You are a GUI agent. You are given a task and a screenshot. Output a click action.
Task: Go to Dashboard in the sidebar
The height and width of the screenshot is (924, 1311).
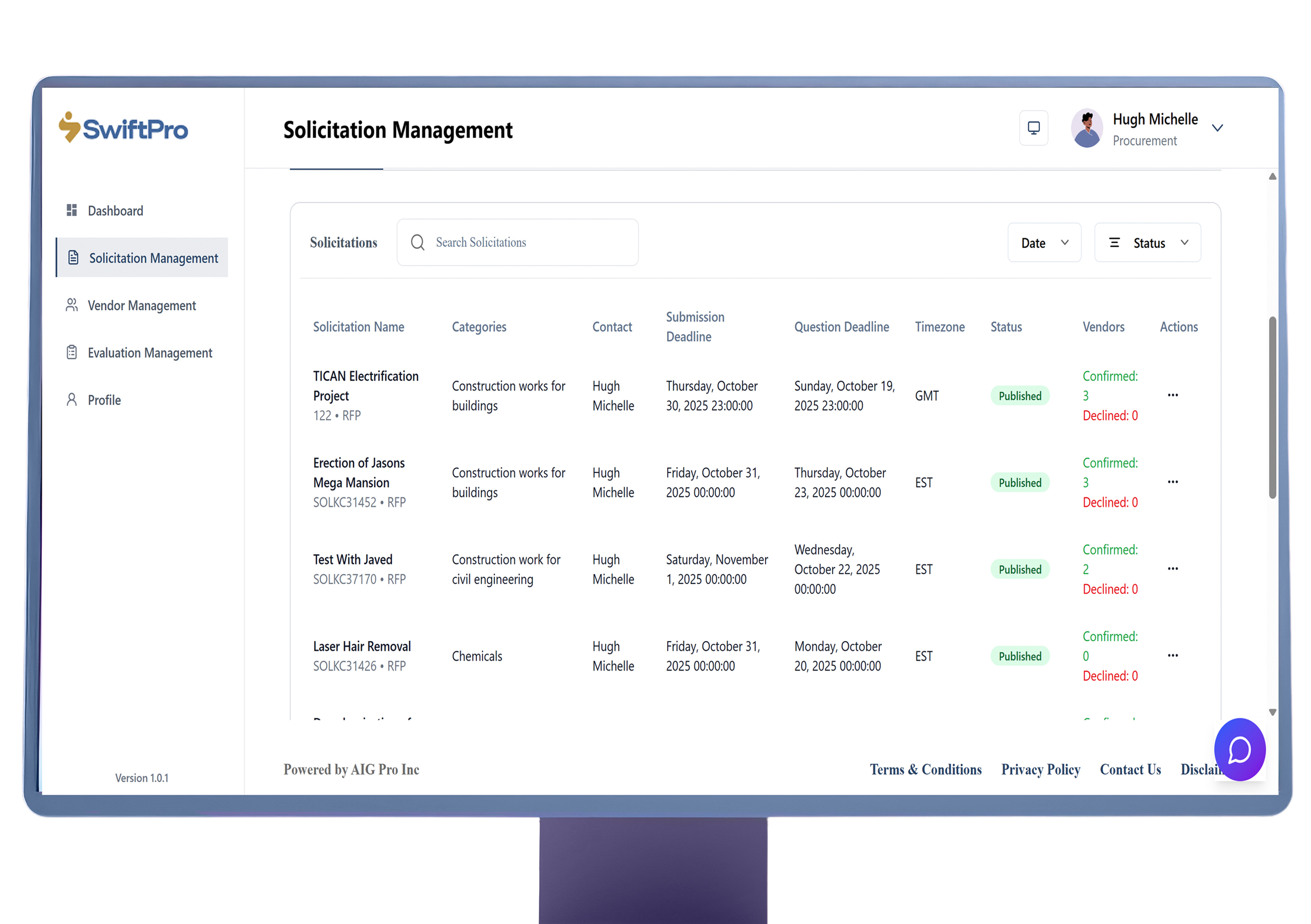coord(115,211)
